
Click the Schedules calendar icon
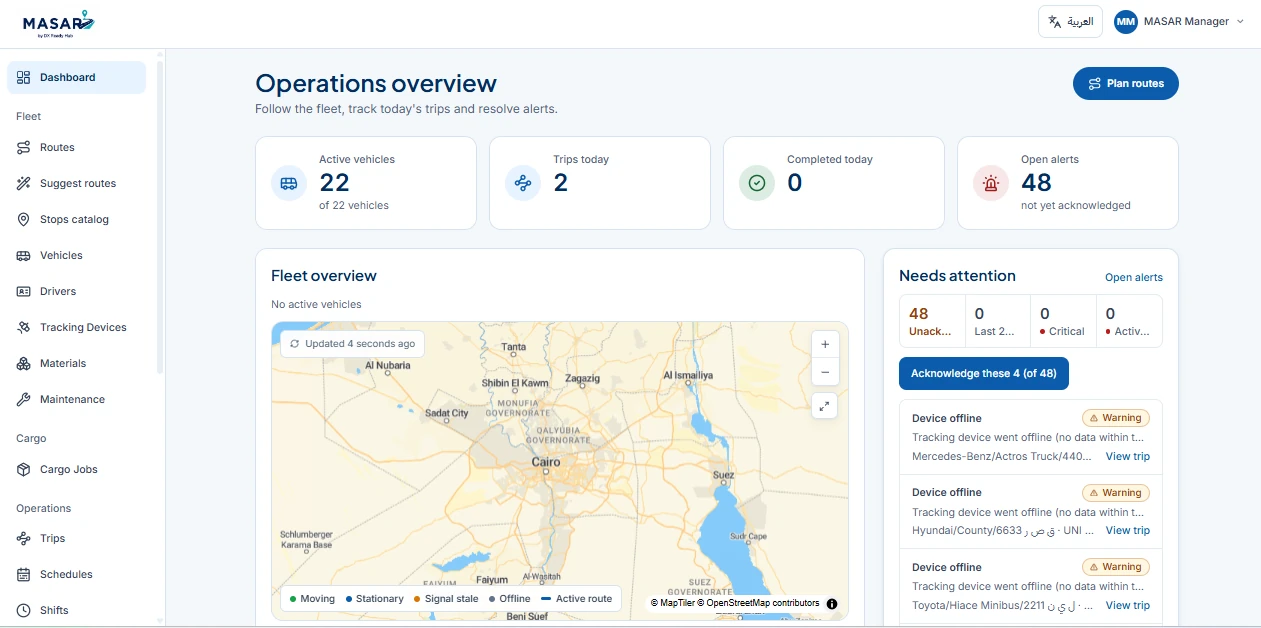24,575
